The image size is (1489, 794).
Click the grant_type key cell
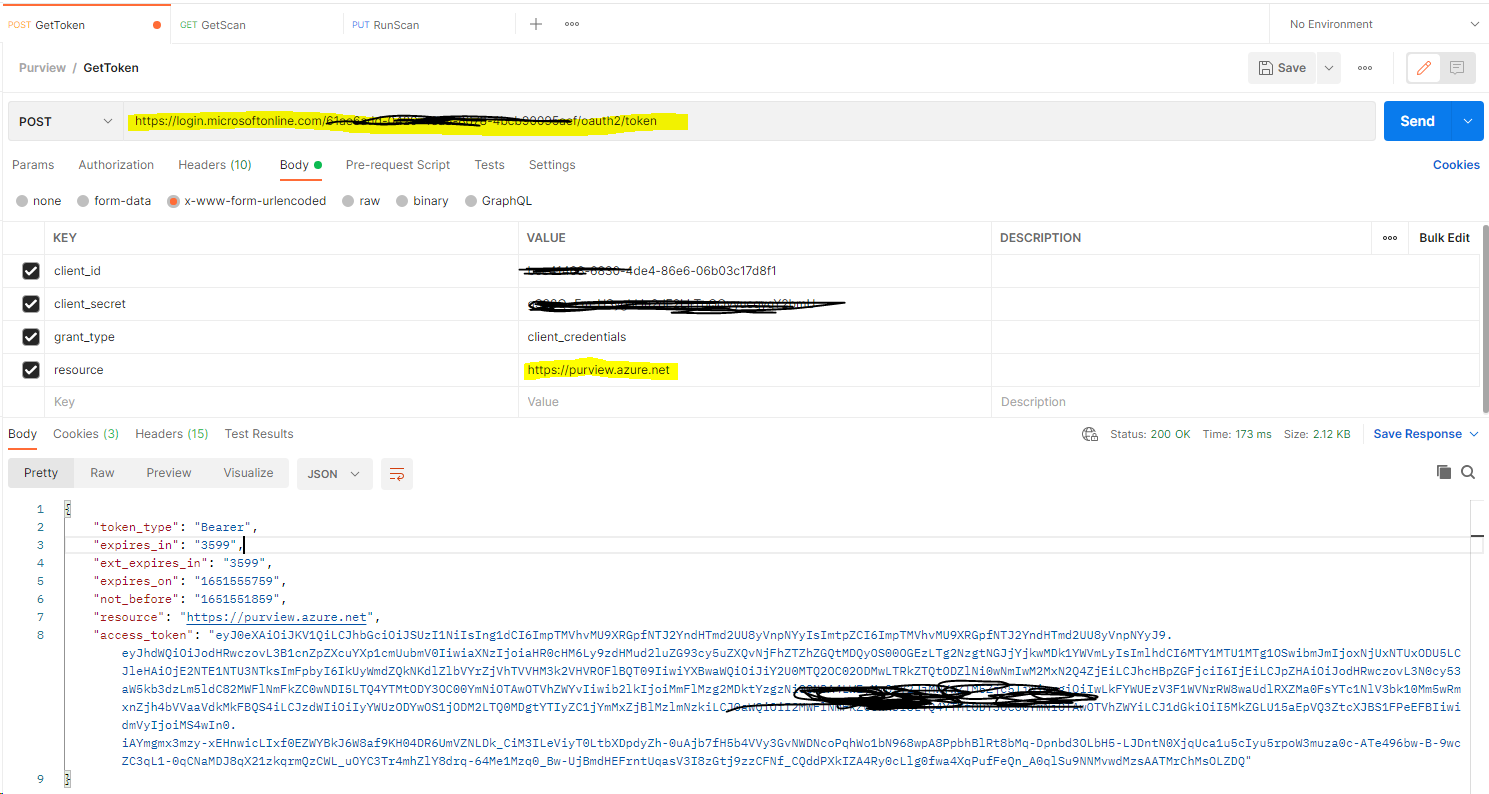(x=280, y=337)
